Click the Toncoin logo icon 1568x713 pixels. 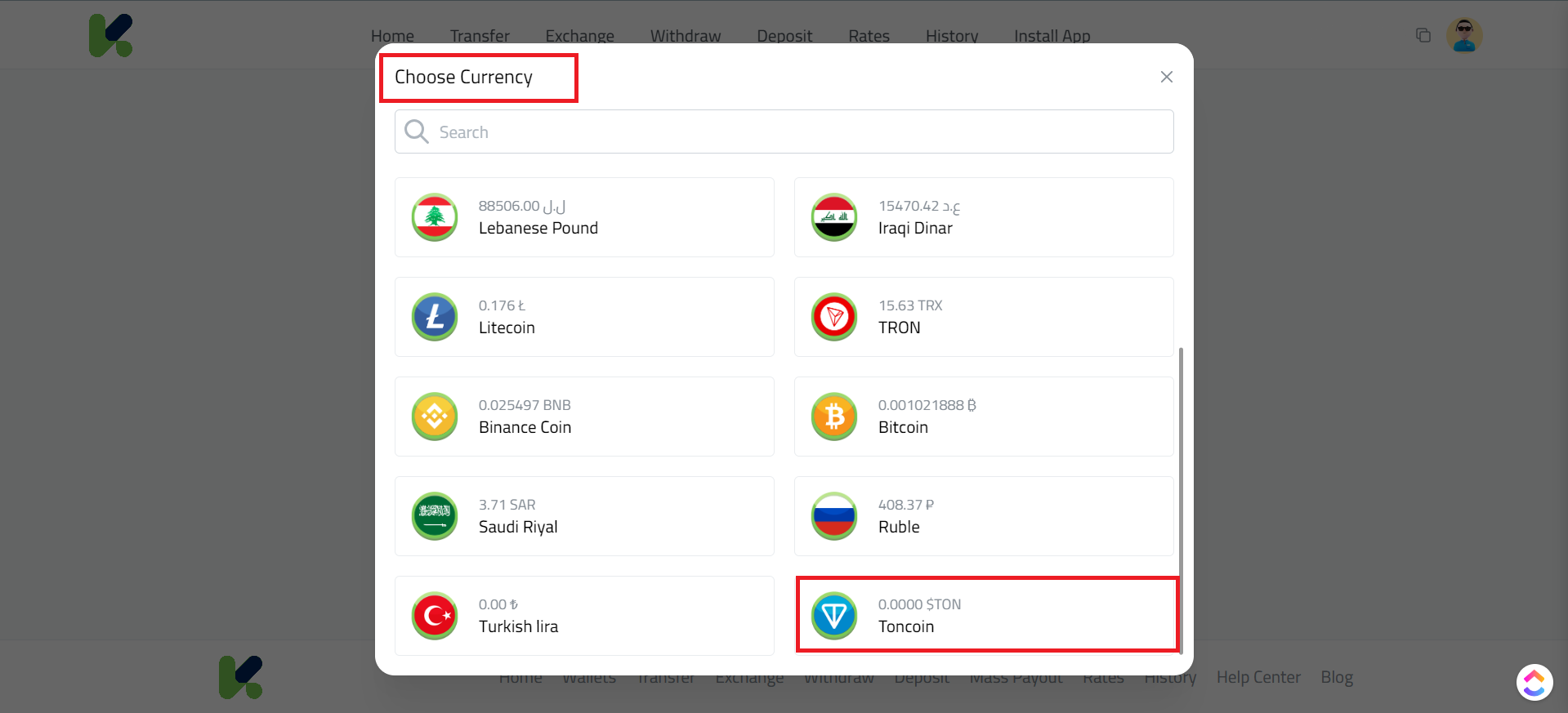tap(834, 616)
